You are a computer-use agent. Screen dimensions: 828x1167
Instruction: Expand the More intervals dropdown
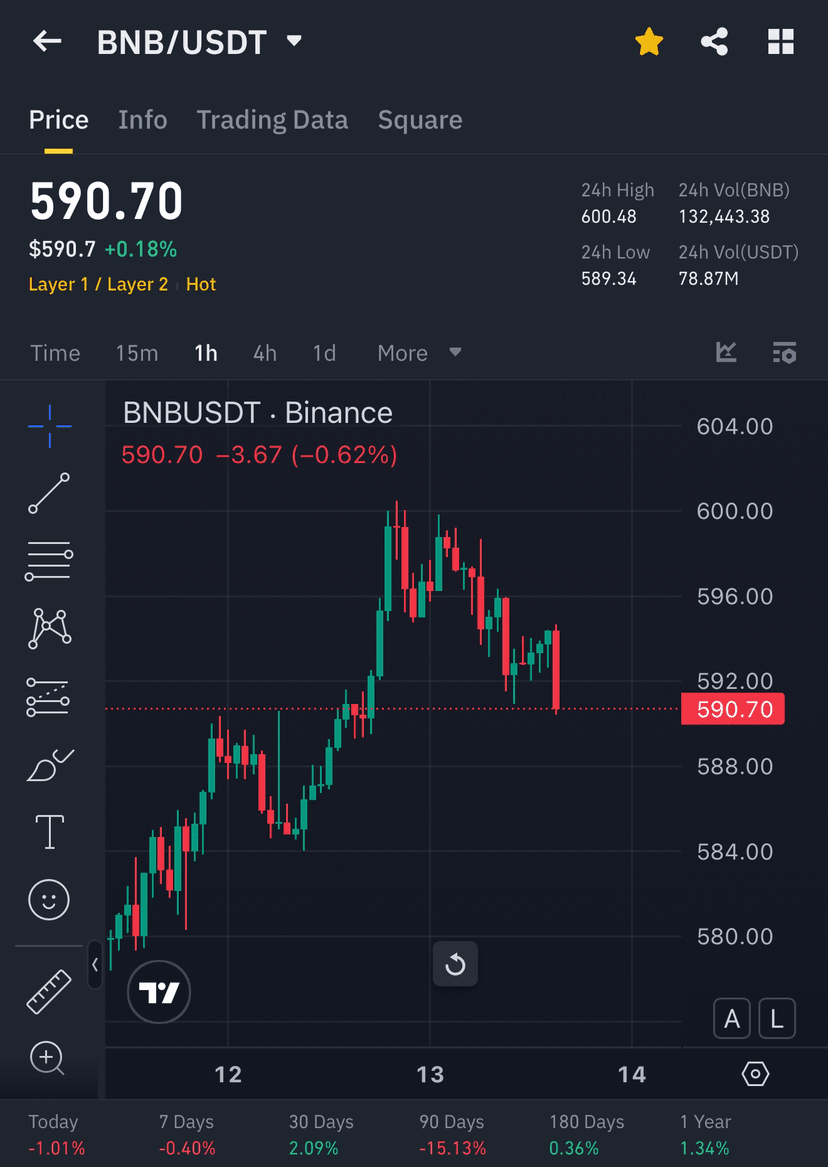420,353
